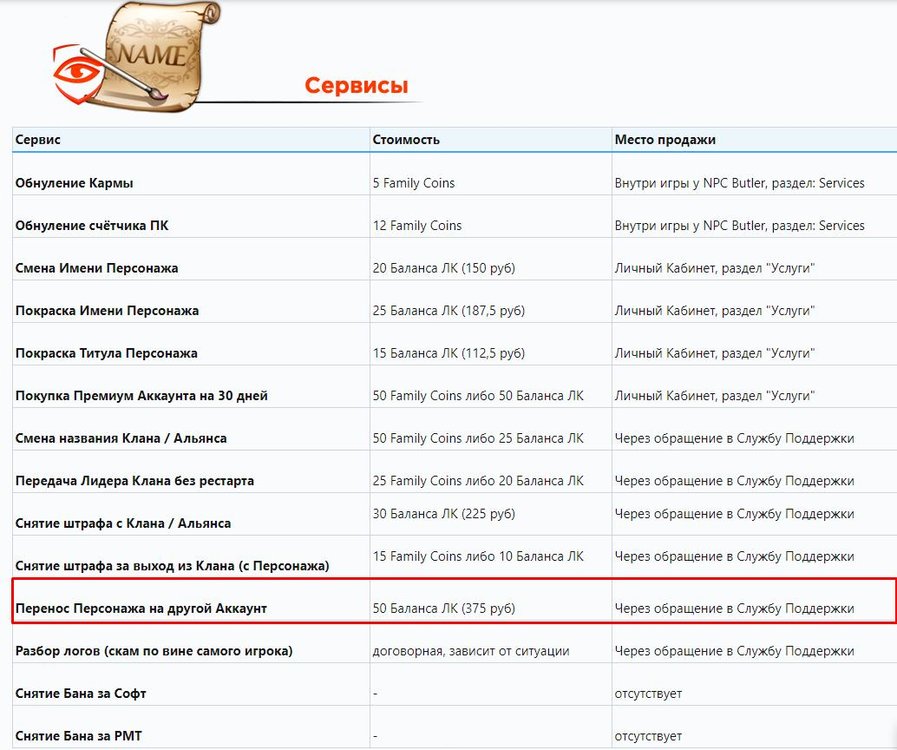The width and height of the screenshot is (897, 750).
Task: Click Покупка Премиум Аккаунта на 30 дней
Action: [x=141, y=396]
